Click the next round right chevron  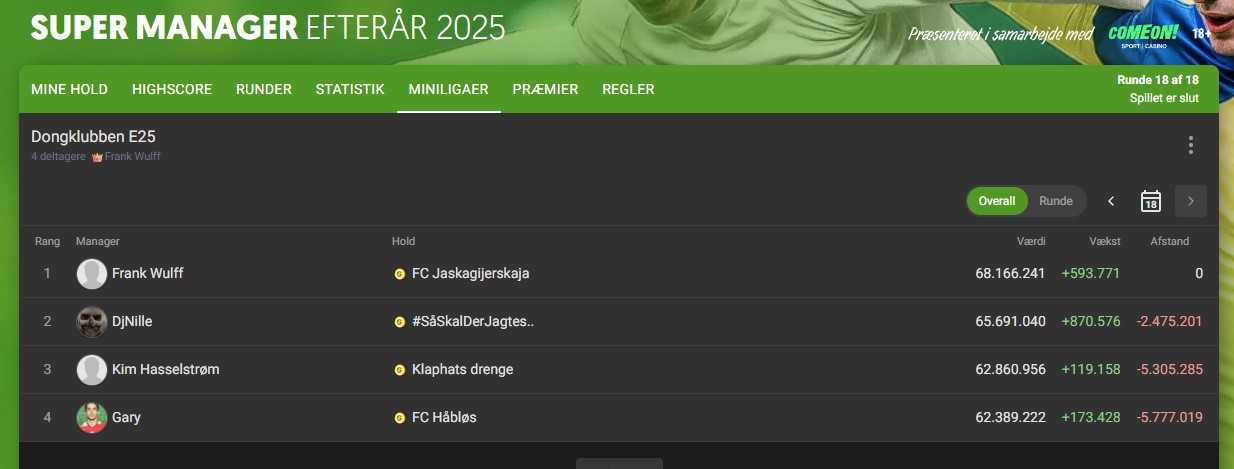1190,201
